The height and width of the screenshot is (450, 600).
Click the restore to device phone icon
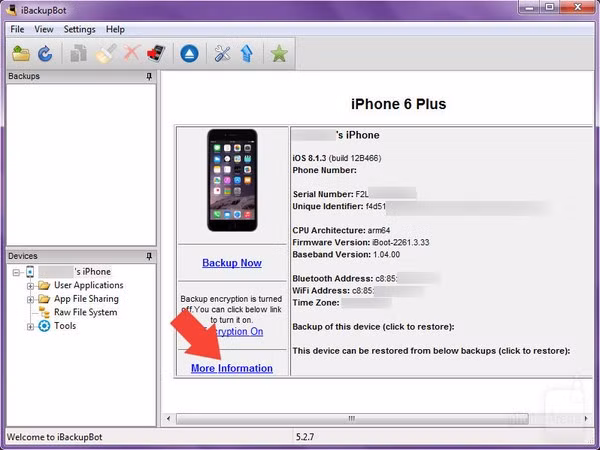coord(155,54)
